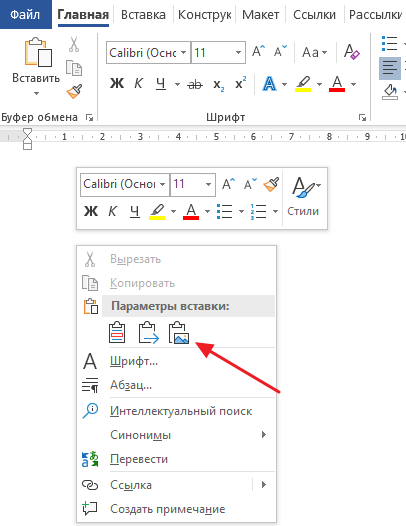This screenshot has width=406, height=526.
Task: Apply Text Effects glowing A icon
Action: point(269,84)
